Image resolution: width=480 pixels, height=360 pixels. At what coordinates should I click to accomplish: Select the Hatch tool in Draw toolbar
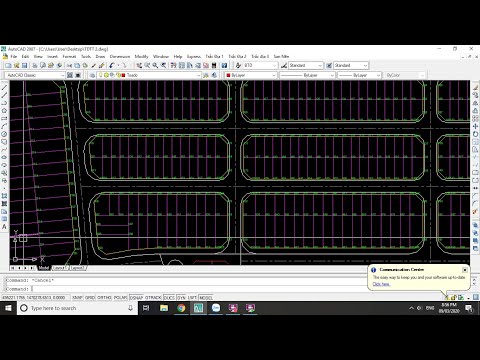click(x=4, y=196)
